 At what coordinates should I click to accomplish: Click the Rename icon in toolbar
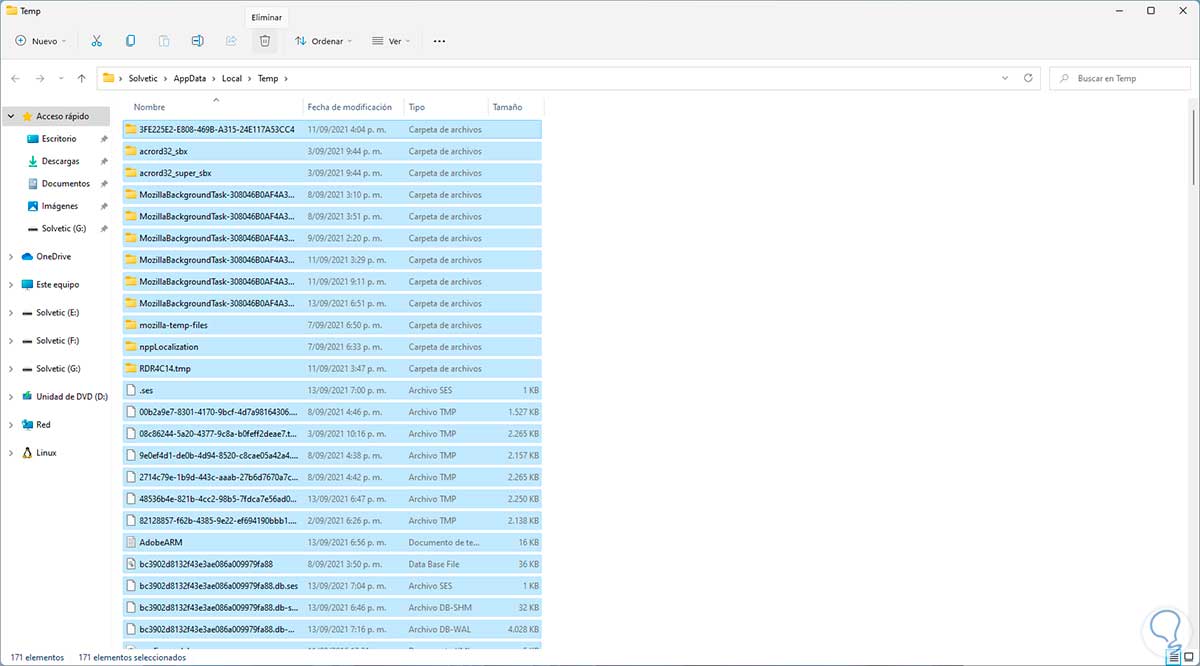(198, 41)
